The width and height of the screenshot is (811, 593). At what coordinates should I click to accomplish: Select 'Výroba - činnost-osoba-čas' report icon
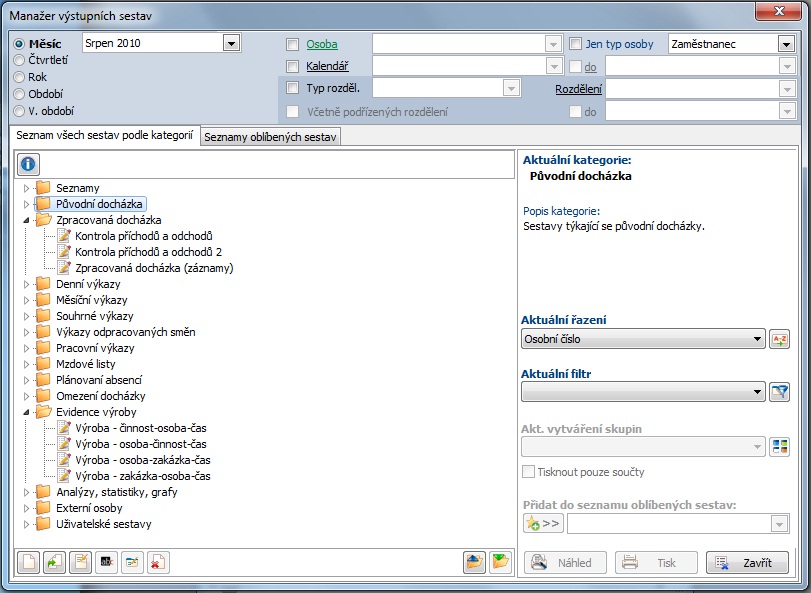point(64,428)
